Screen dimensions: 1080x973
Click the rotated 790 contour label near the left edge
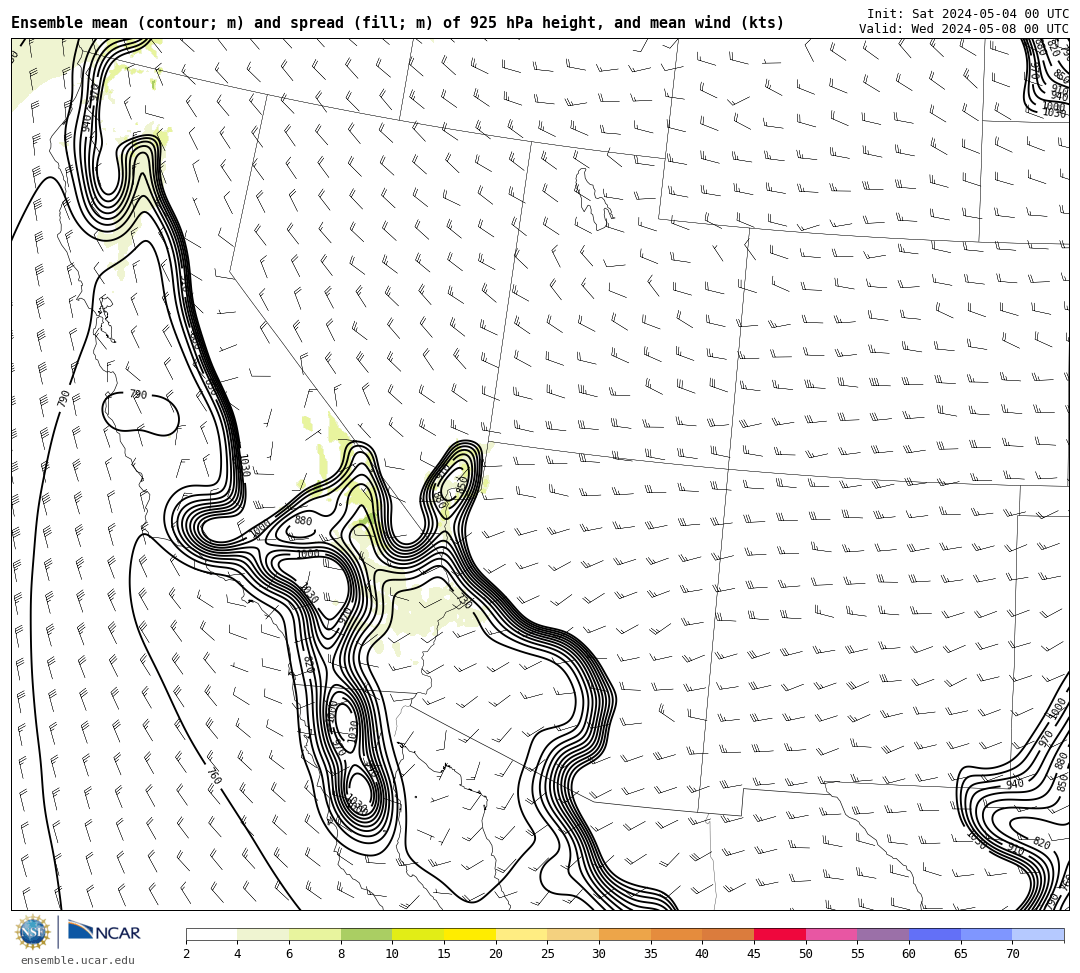[63, 399]
